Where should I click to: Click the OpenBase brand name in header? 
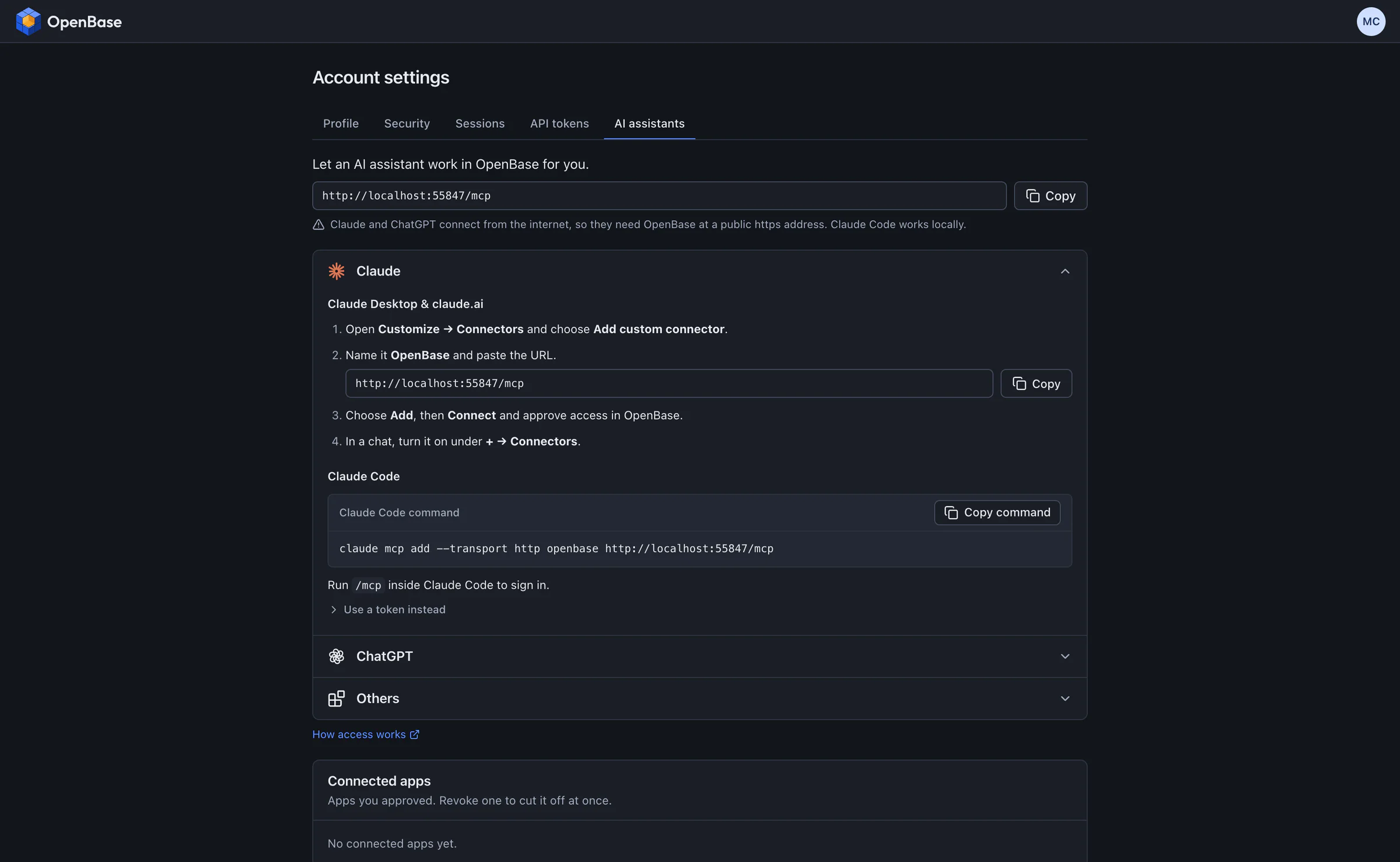pyautogui.click(x=85, y=22)
